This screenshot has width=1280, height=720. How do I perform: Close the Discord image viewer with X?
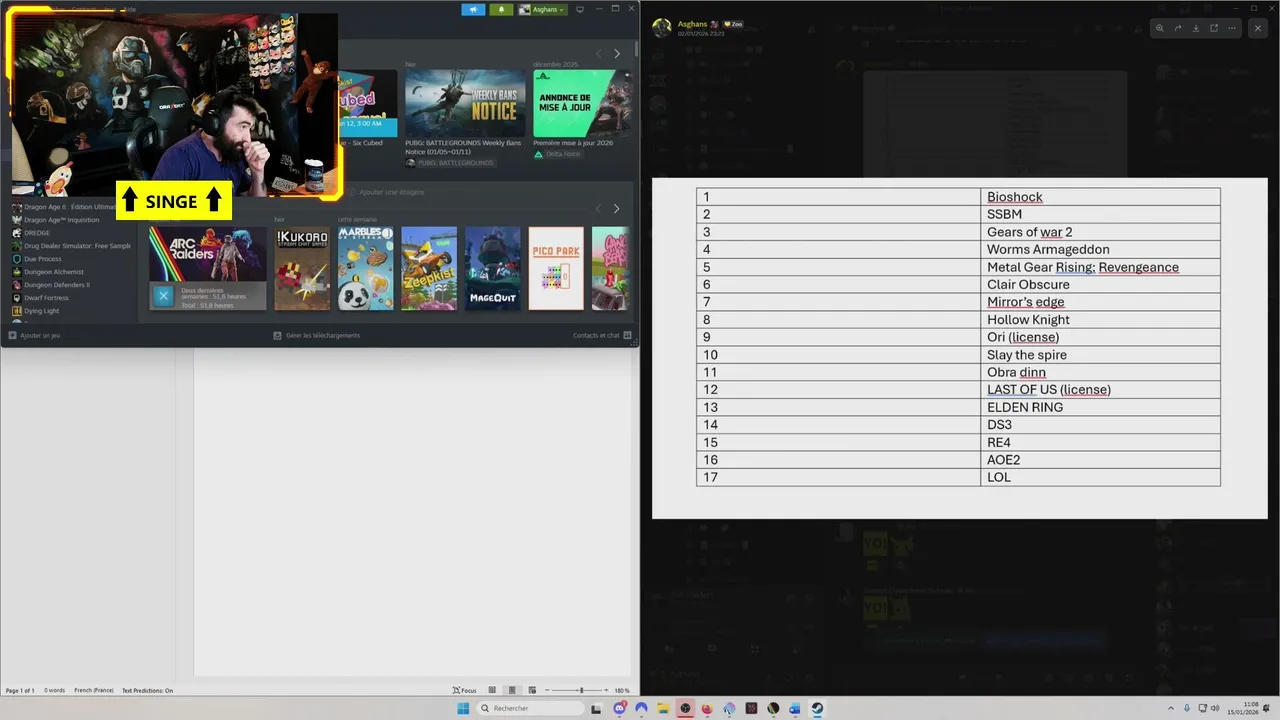1258,28
